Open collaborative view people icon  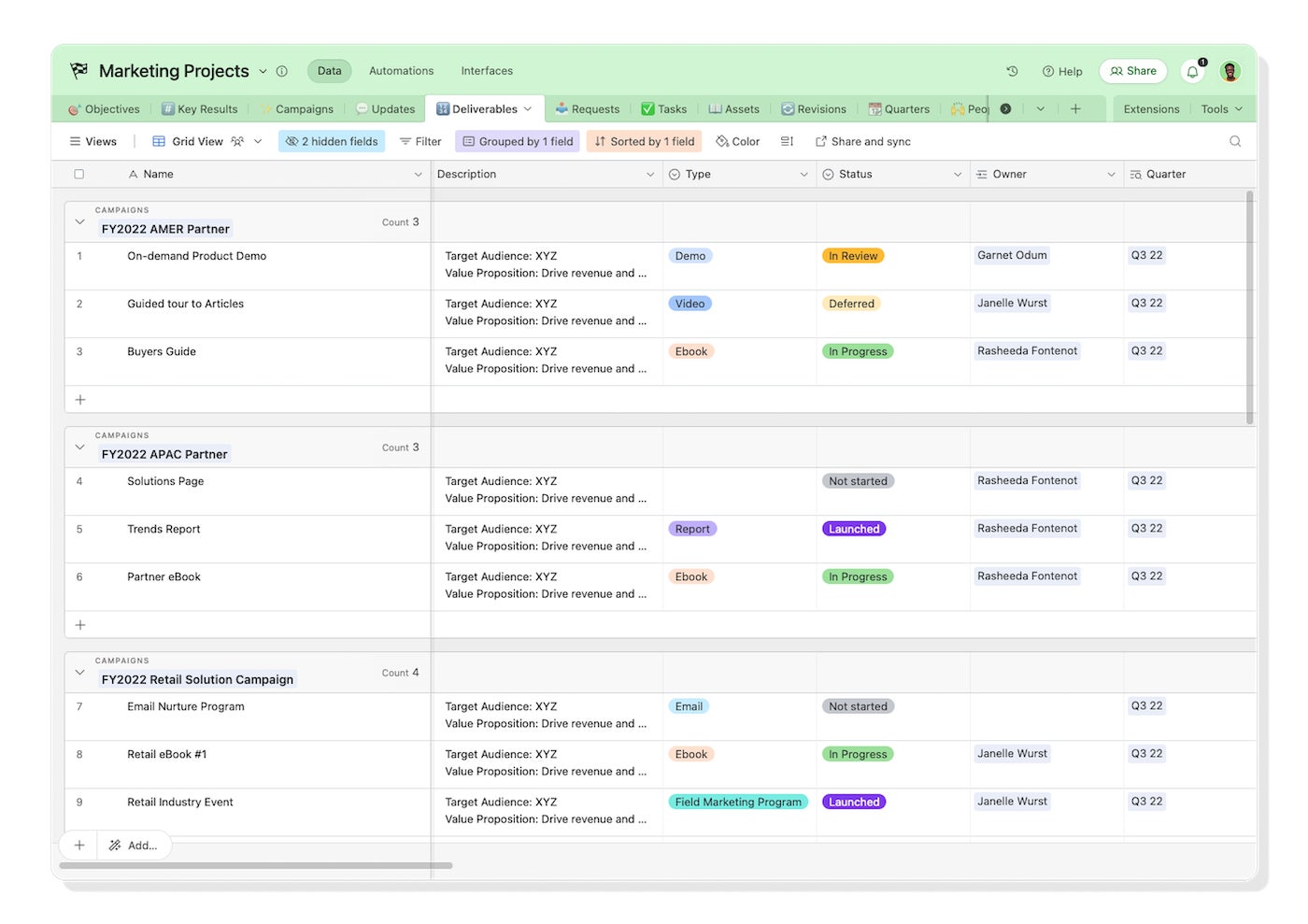point(237,141)
